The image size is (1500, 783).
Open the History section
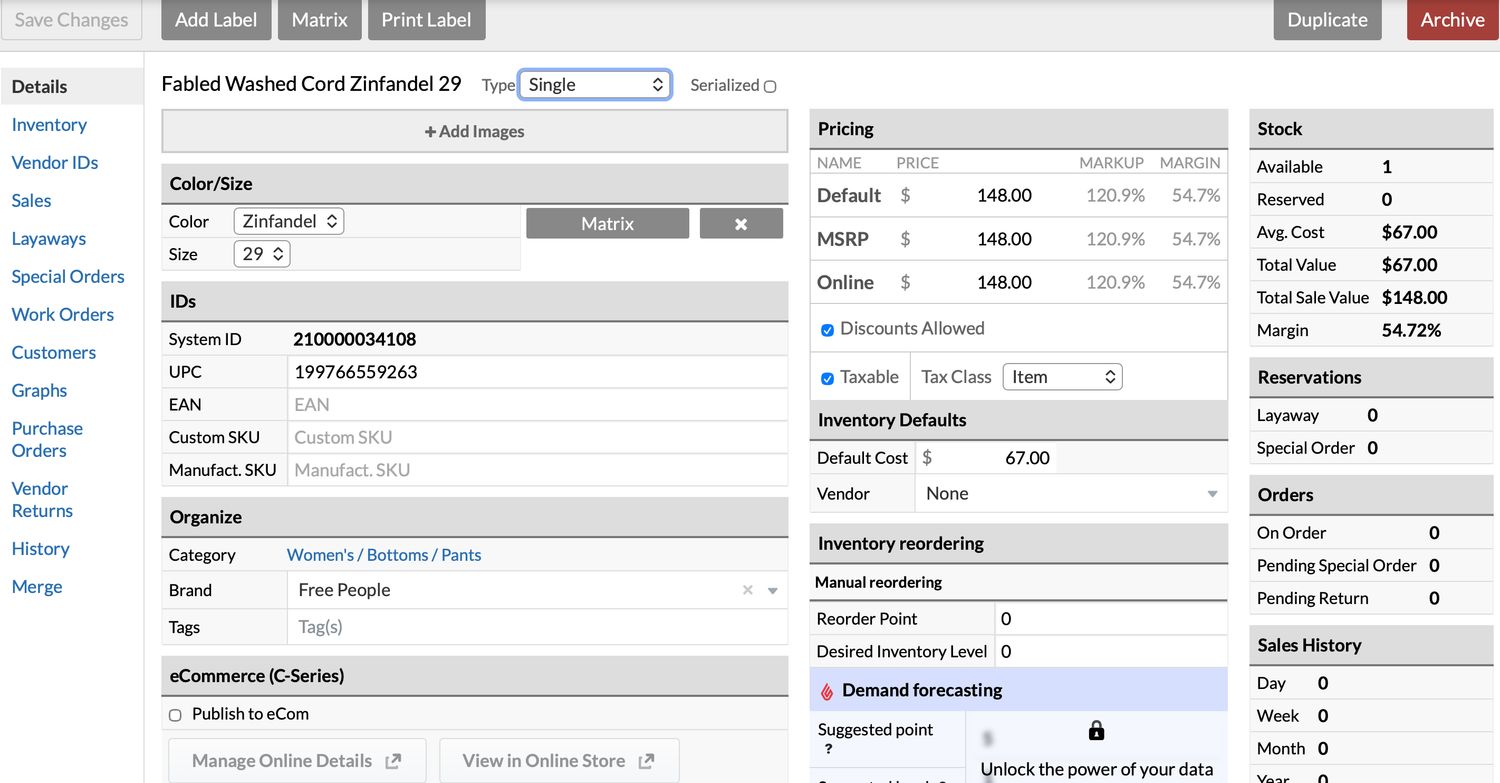(40, 549)
